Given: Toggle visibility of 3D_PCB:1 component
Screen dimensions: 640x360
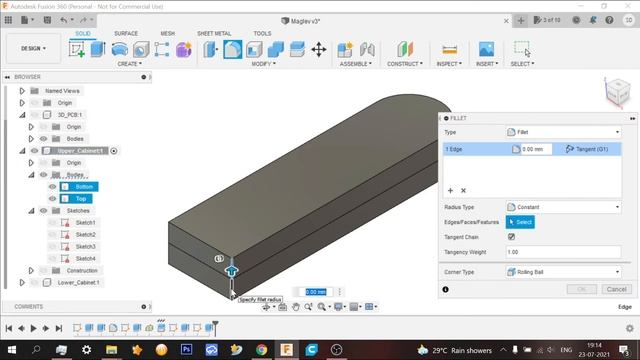Looking at the screenshot, I should [34, 115].
